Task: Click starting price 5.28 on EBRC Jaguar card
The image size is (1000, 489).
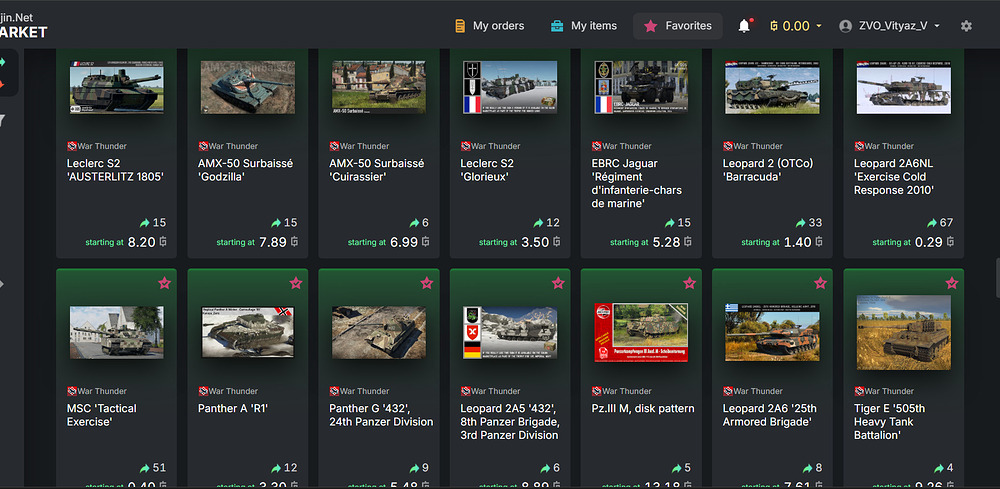Action: pos(666,242)
